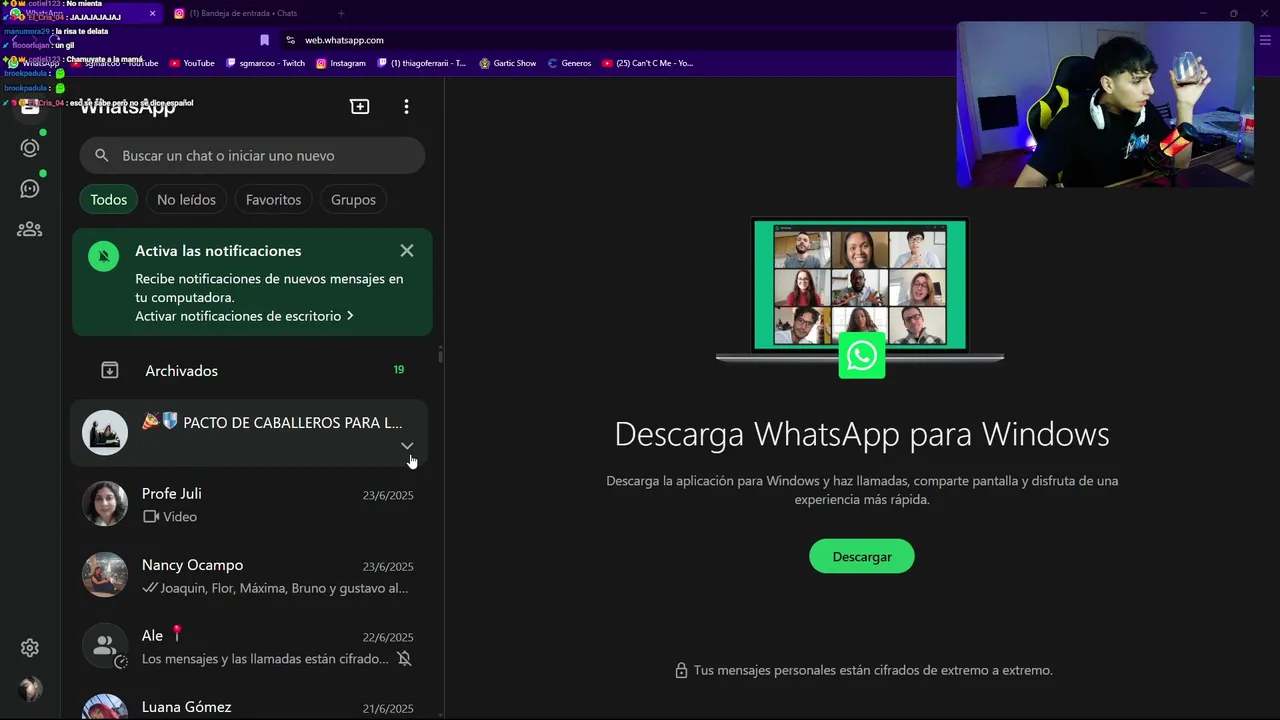The height and width of the screenshot is (720, 1280).
Task: Open Instagram bookmark
Action: [x=341, y=63]
